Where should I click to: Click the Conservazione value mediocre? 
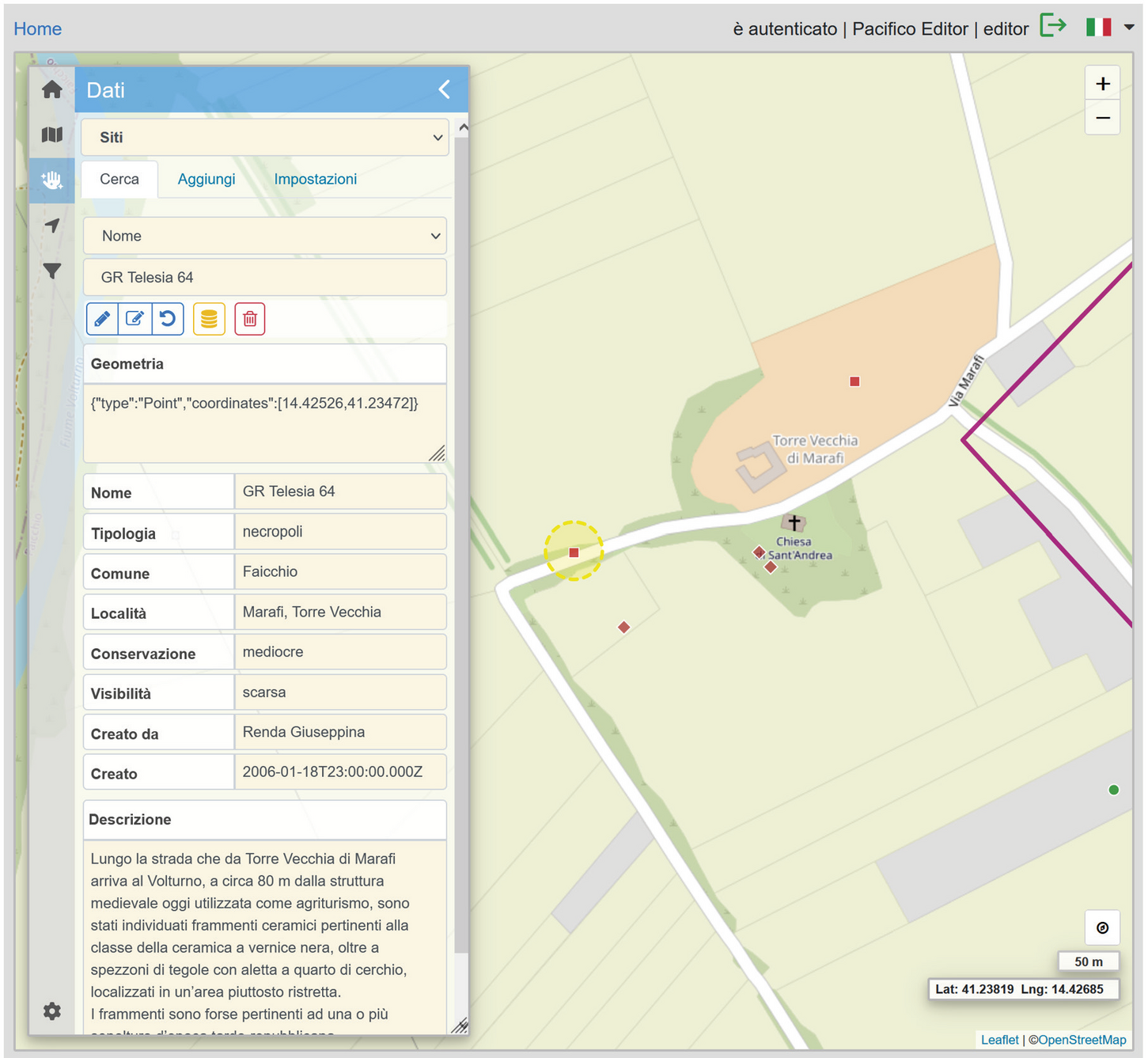click(340, 652)
